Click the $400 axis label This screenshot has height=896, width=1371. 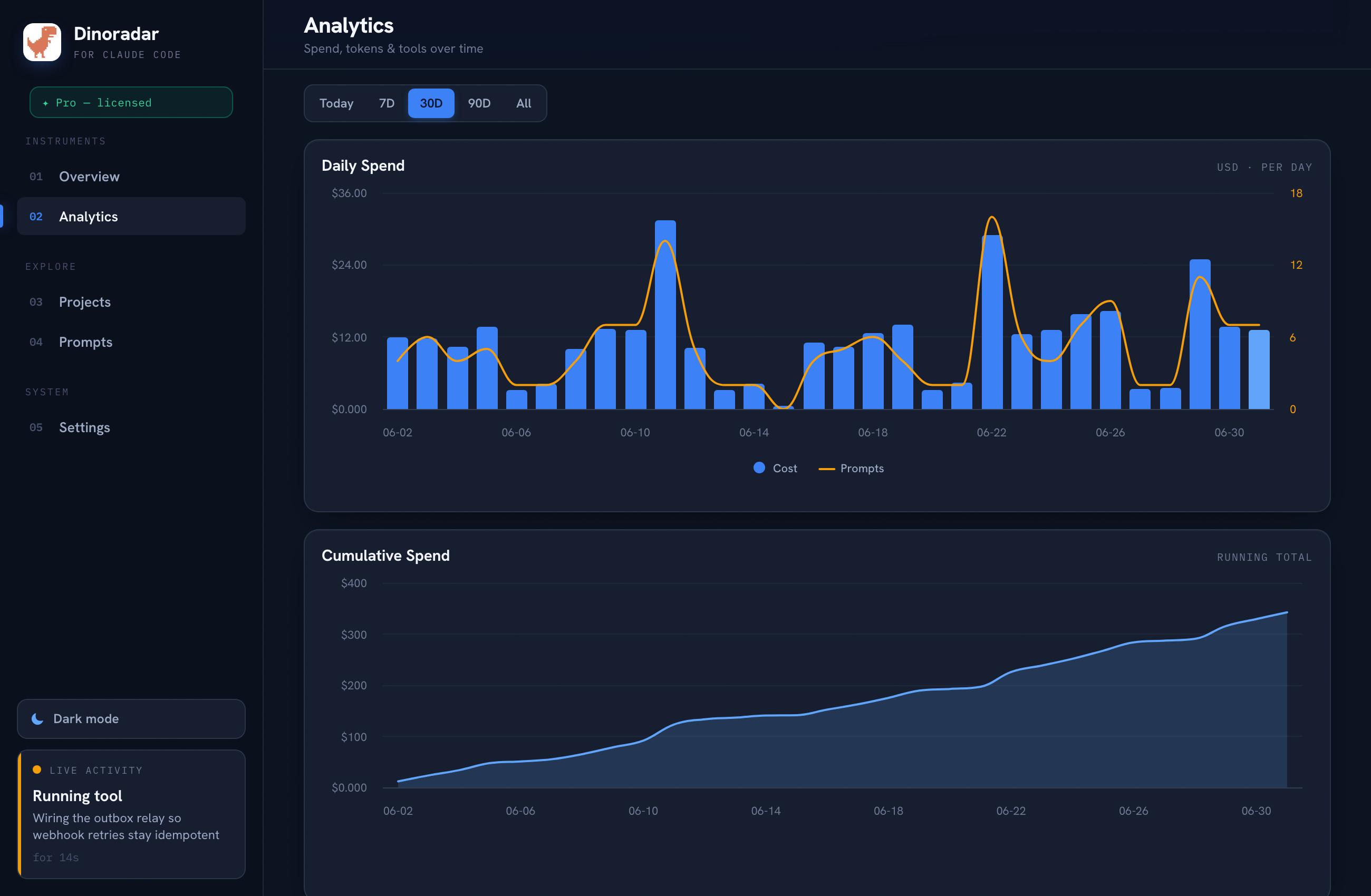click(354, 583)
